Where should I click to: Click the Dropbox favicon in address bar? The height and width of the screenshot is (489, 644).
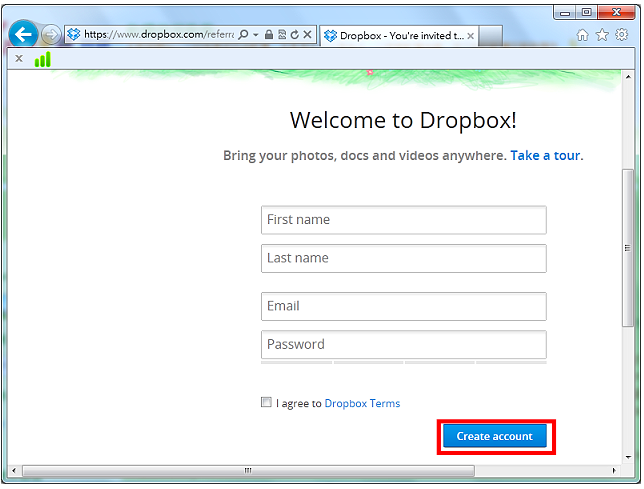click(74, 34)
